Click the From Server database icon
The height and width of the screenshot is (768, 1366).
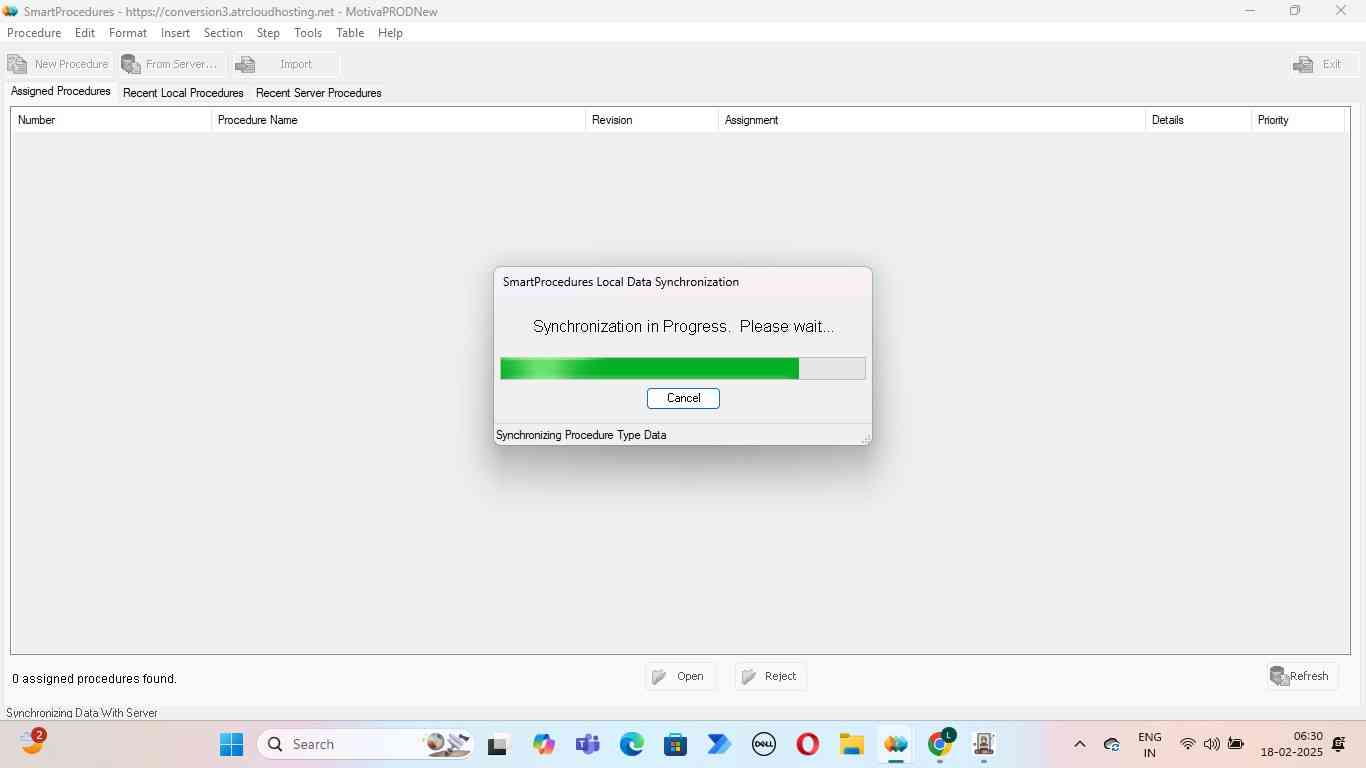pos(131,64)
